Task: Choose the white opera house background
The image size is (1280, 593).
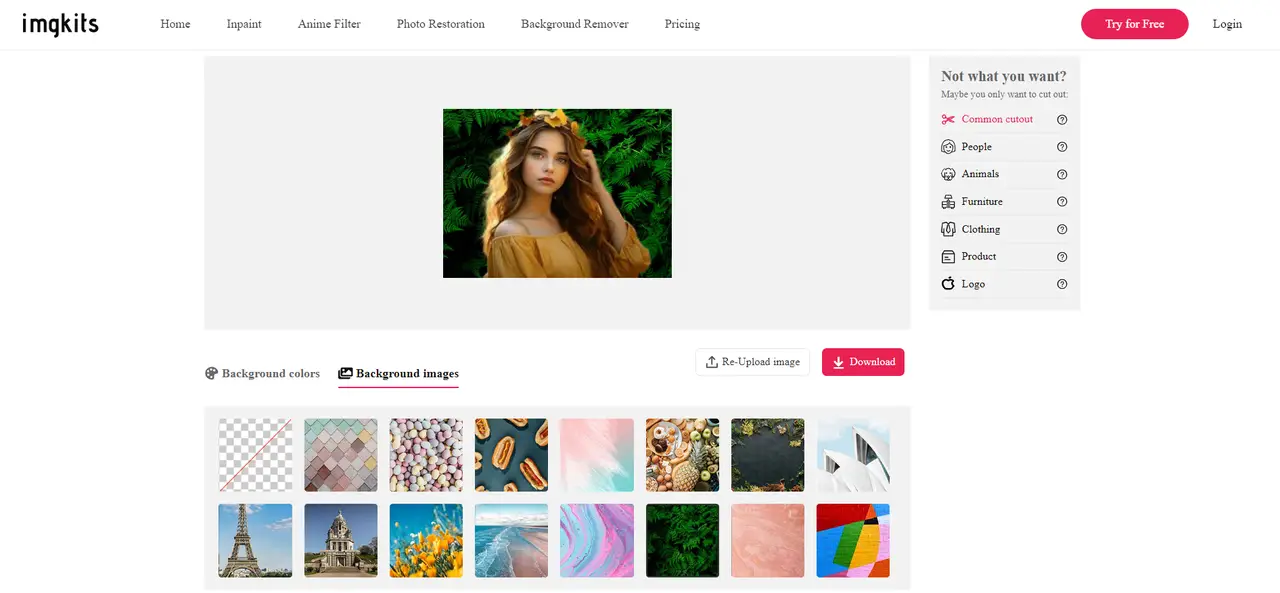Action: (x=853, y=455)
